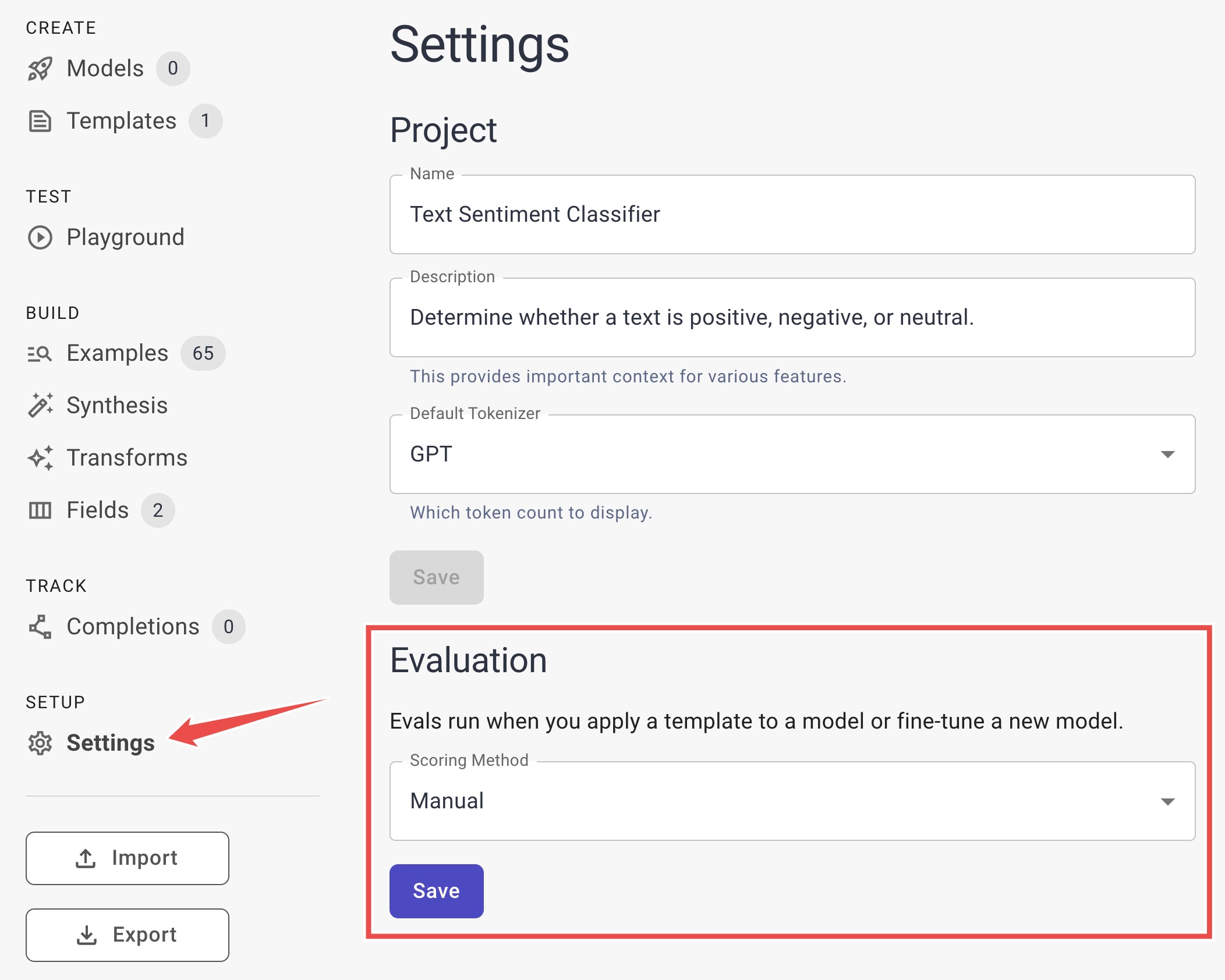Screen dimensions: 1225x980
Task: Click the Settings gear icon
Action: 40,743
